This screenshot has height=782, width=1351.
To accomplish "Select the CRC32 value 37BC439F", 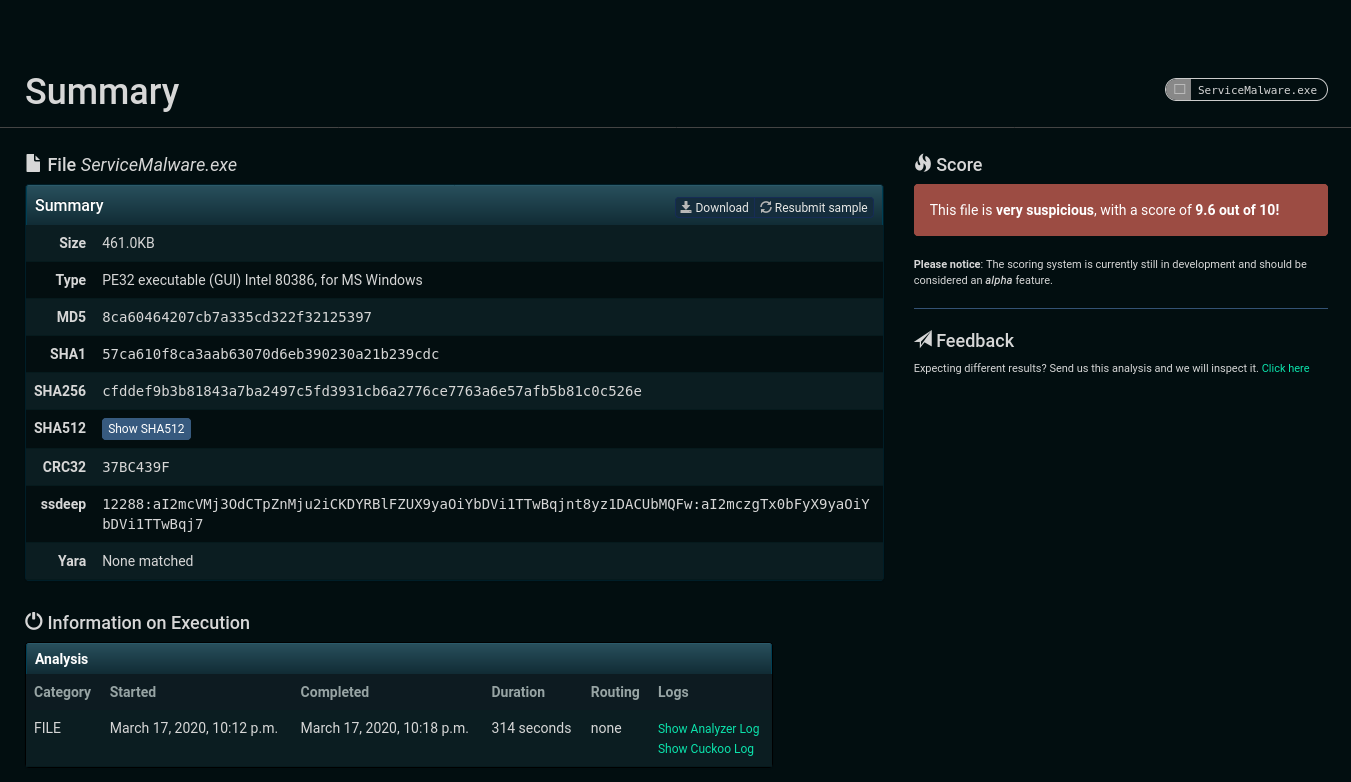I will 136,467.
